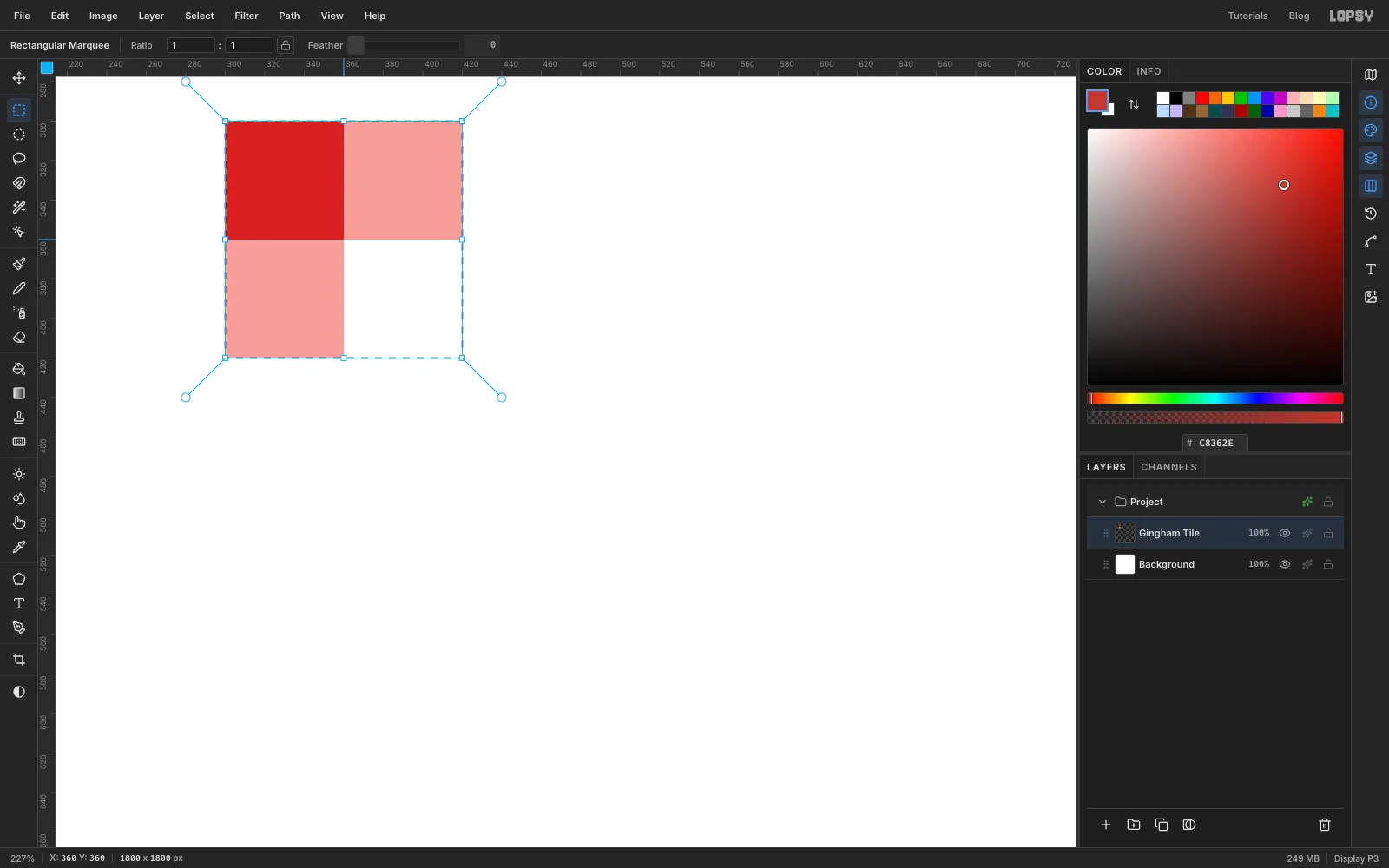
Task: Hide the Background layer
Action: coord(1285,564)
